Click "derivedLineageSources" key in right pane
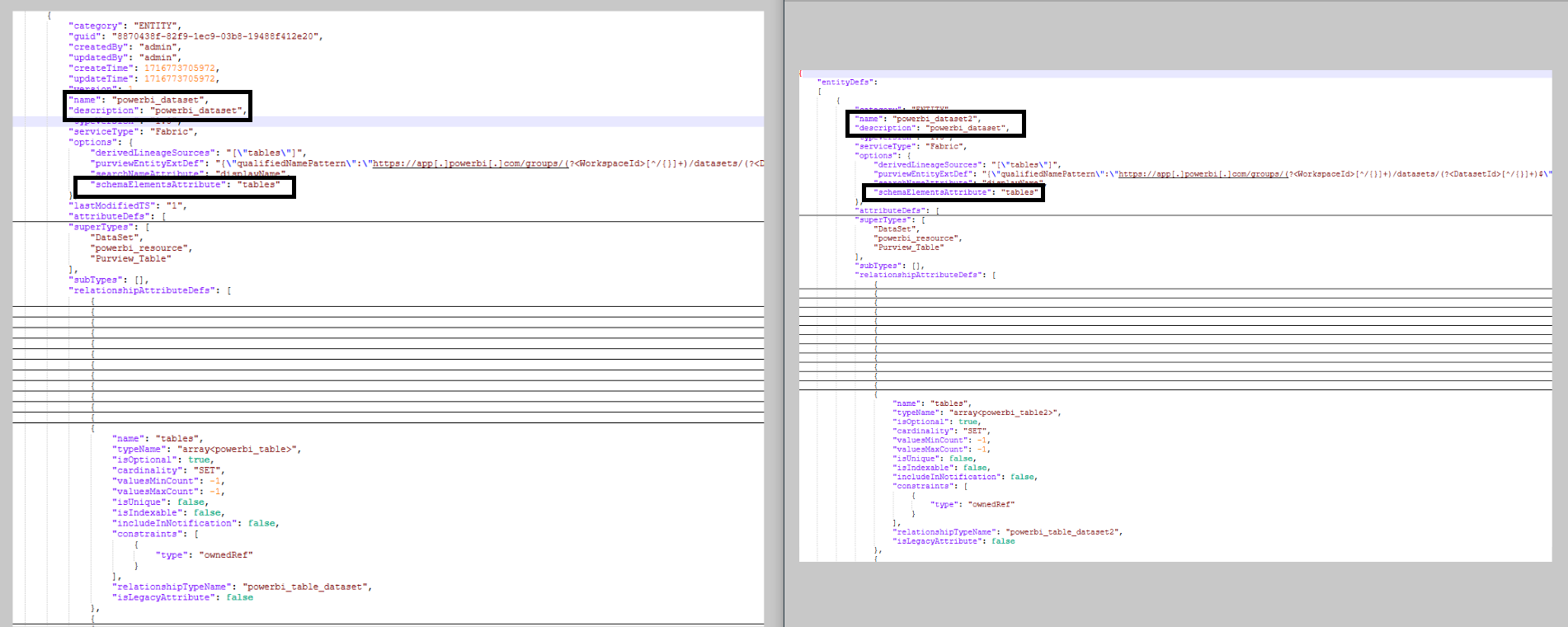 click(x=928, y=165)
